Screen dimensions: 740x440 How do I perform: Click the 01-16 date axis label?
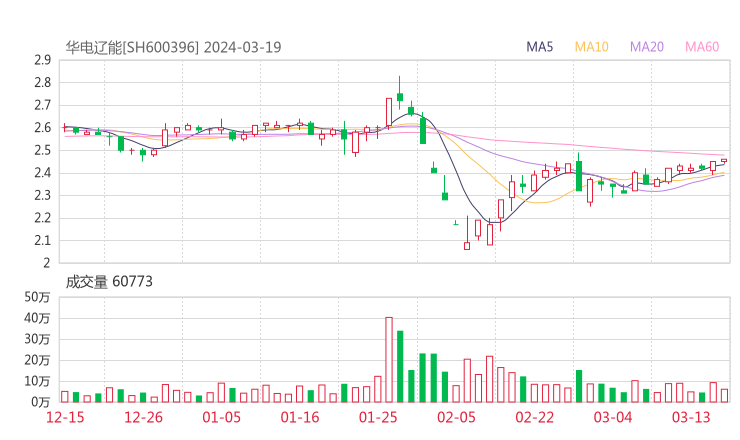click(x=300, y=417)
